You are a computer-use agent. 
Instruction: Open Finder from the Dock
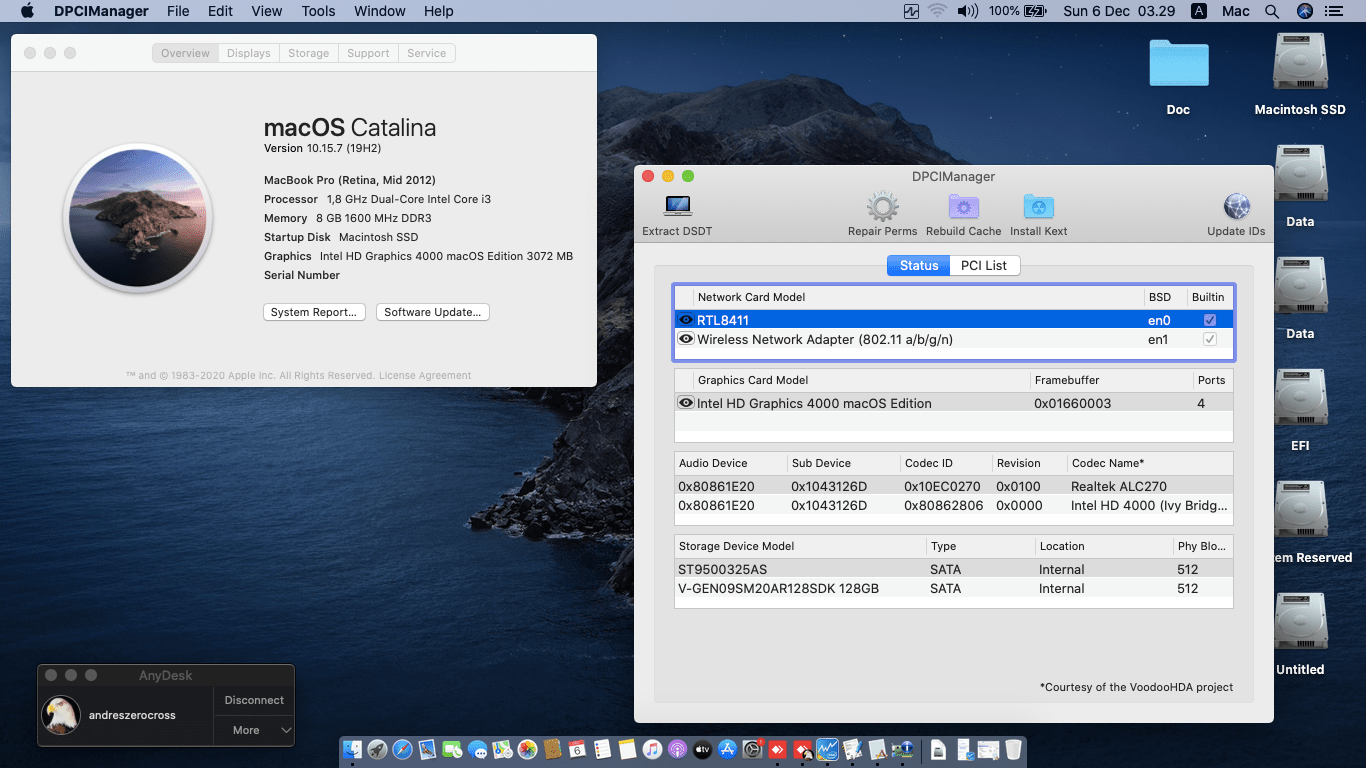click(353, 749)
